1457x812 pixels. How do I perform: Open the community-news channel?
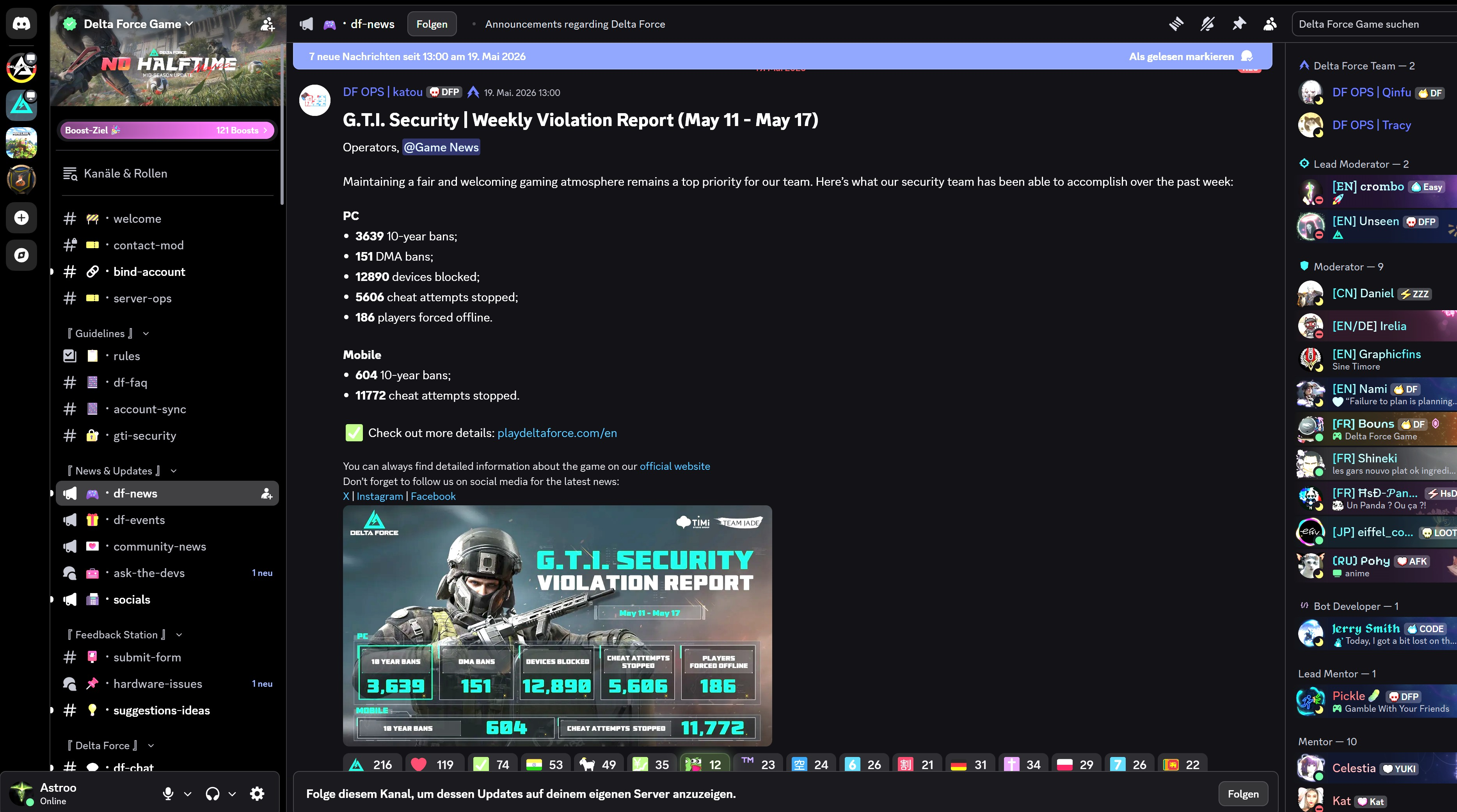(168, 547)
